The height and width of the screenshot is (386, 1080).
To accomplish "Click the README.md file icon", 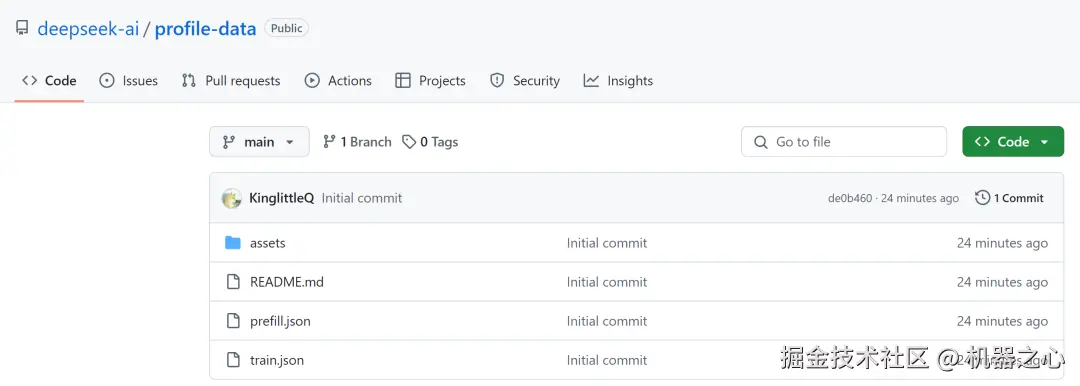I will tap(233, 282).
